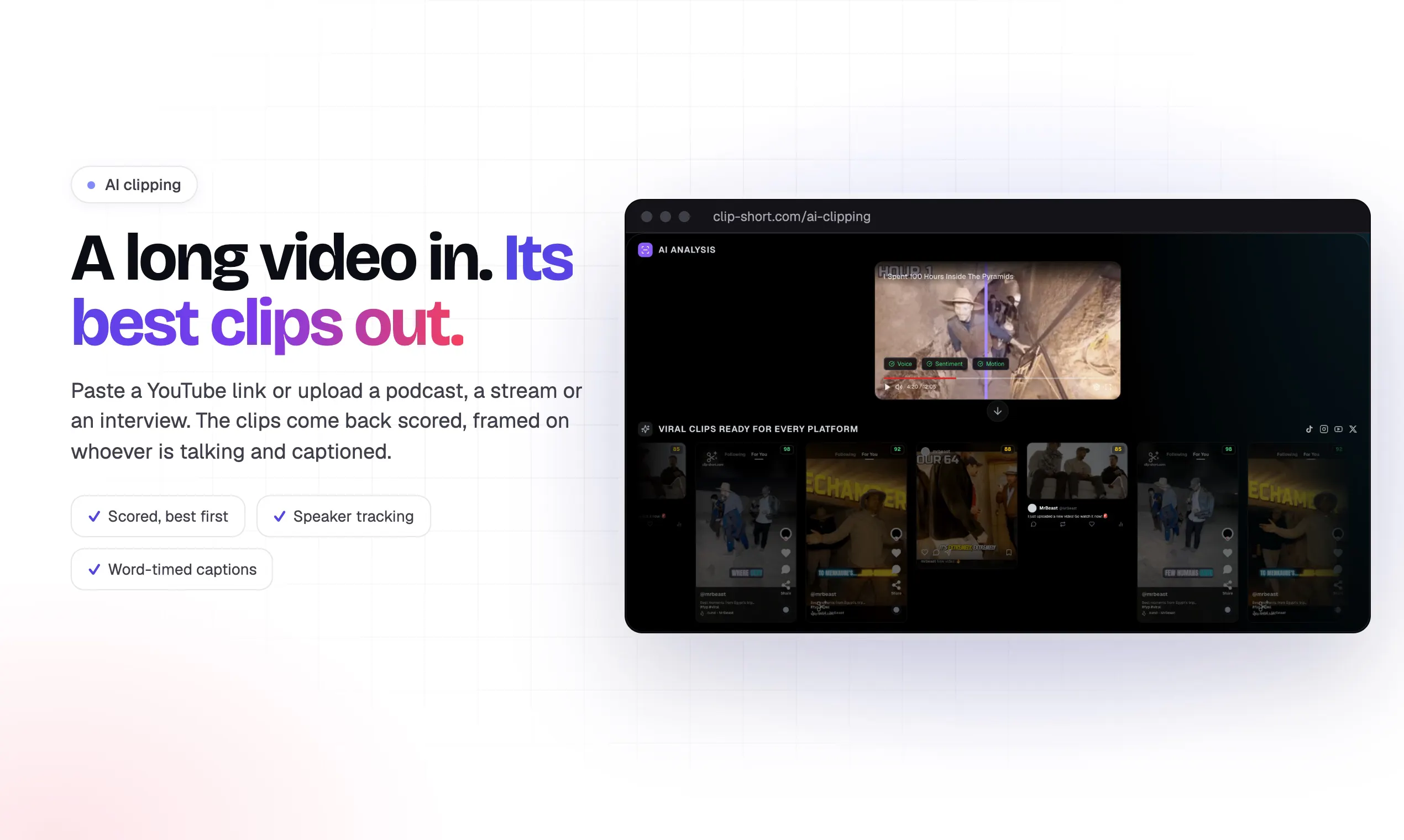Toggle the Voice analysis chip
Image resolution: width=1404 pixels, height=840 pixels.
(900, 364)
